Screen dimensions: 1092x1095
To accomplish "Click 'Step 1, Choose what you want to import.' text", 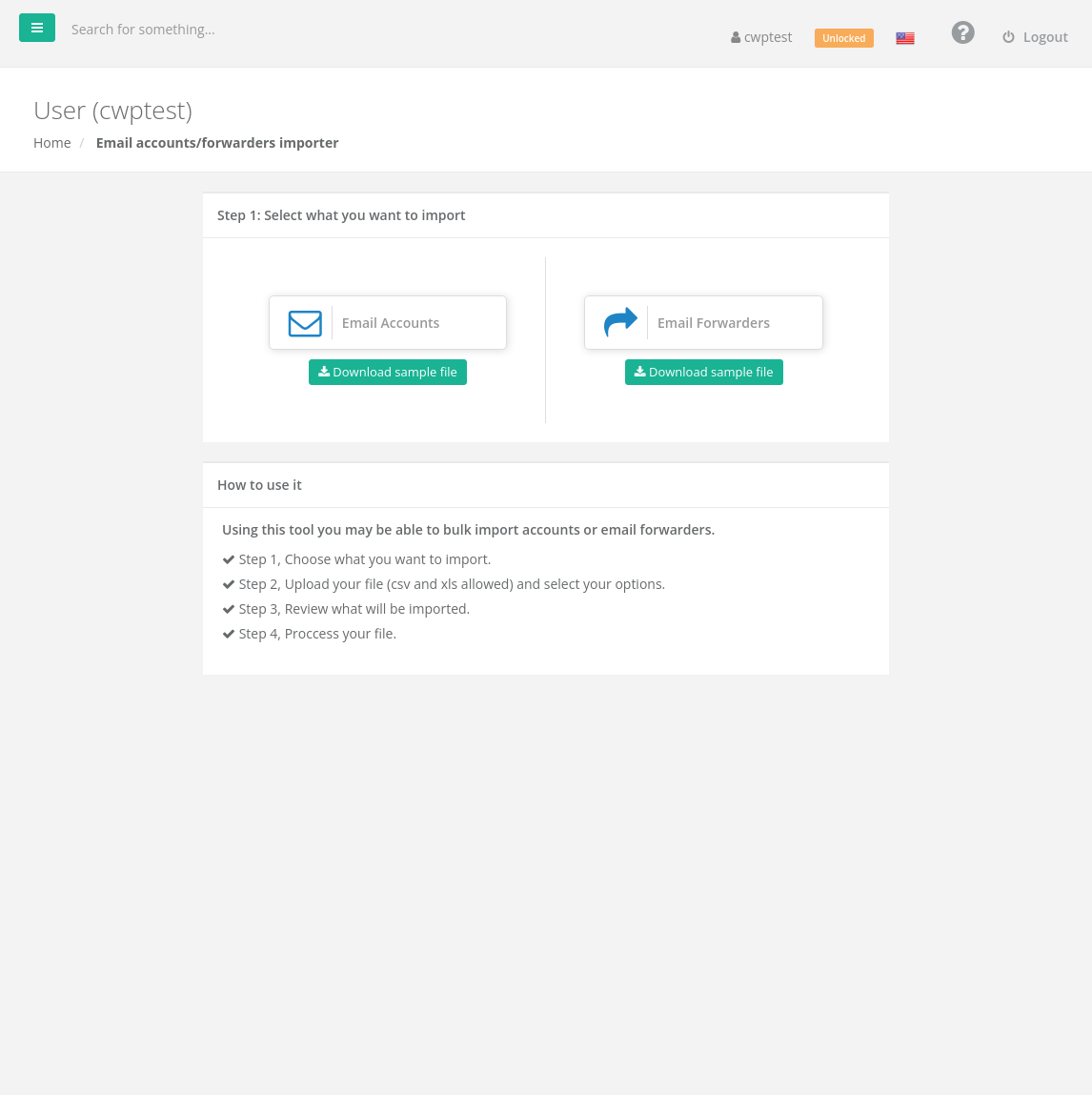I will 364,559.
